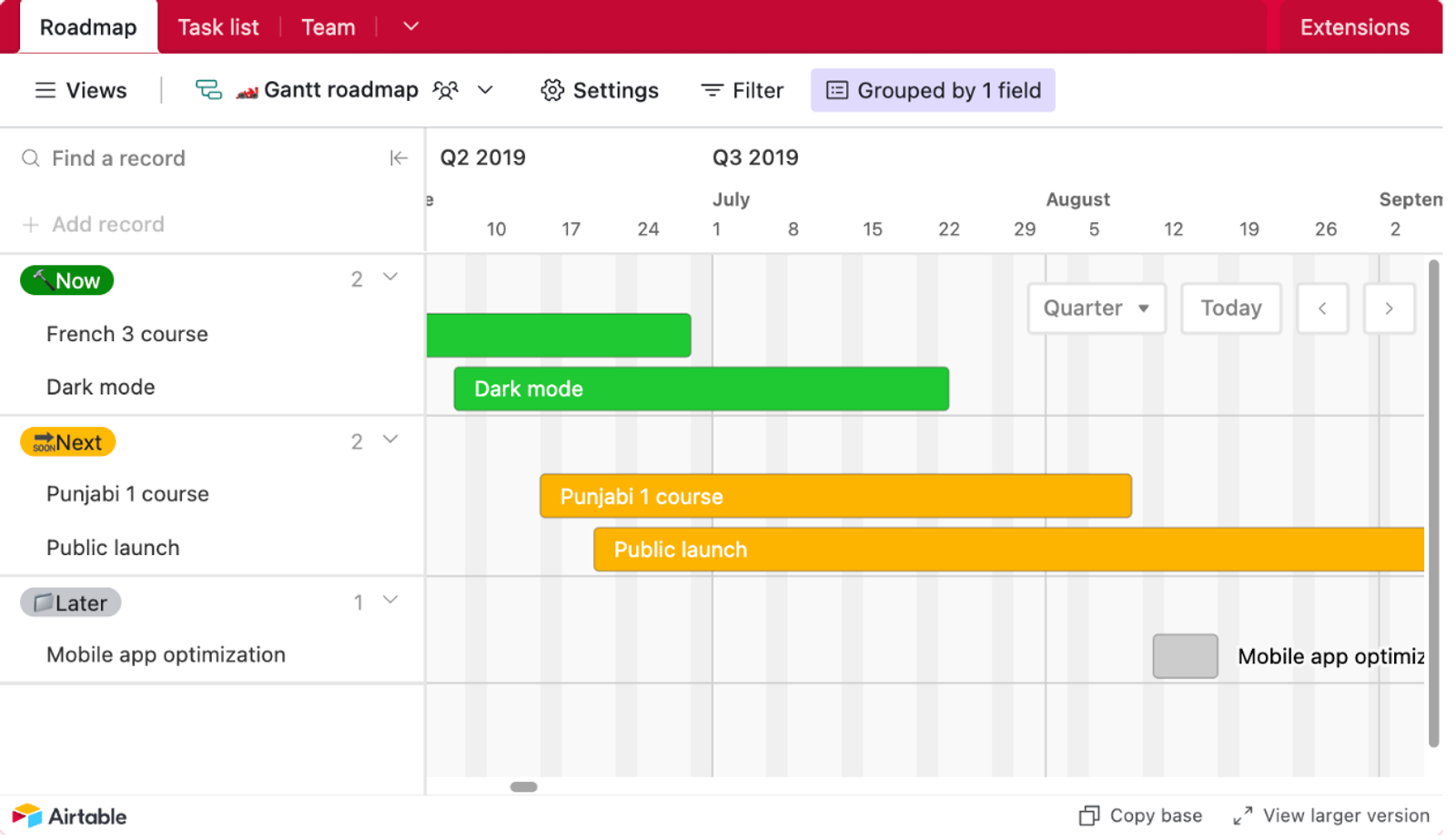Click the Views label

pos(96,90)
